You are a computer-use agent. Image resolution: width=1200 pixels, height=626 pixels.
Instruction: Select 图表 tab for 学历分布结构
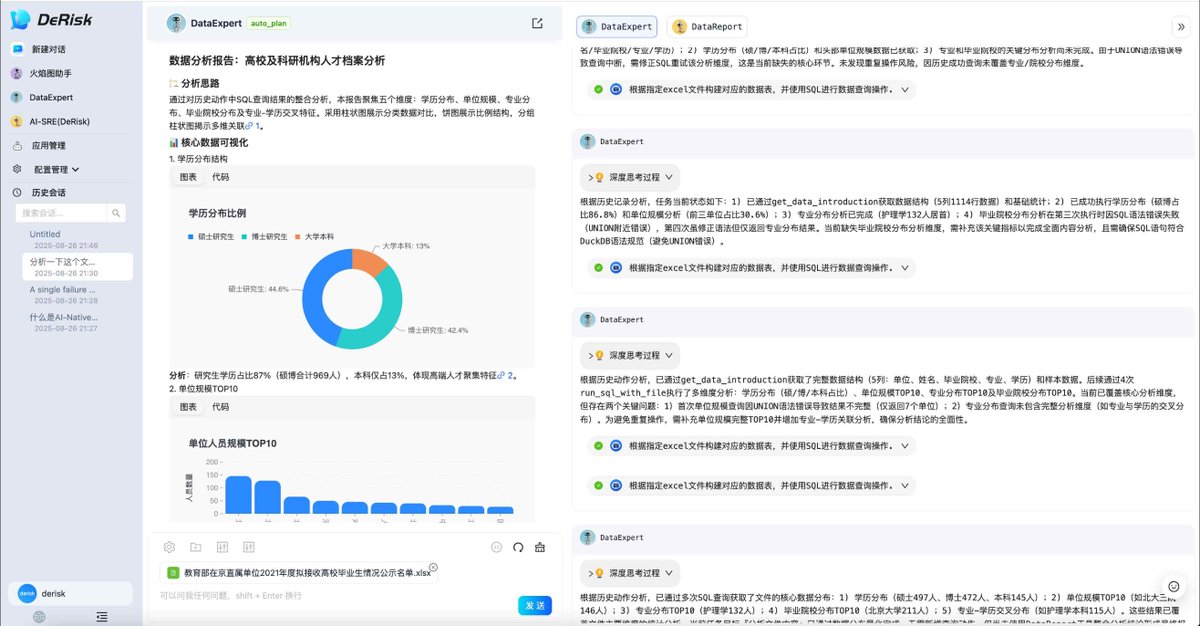(188, 177)
